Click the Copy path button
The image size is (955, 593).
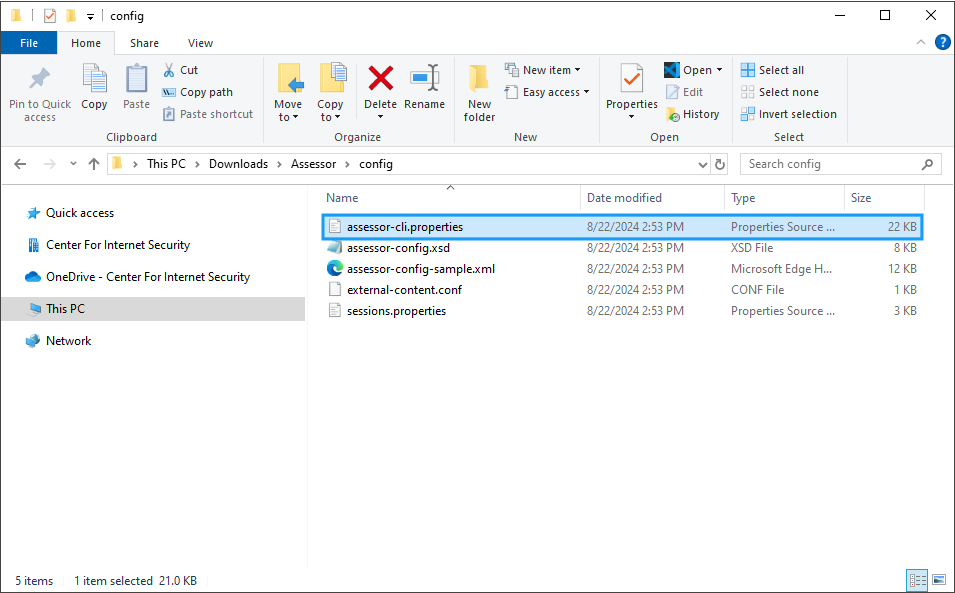coord(198,92)
